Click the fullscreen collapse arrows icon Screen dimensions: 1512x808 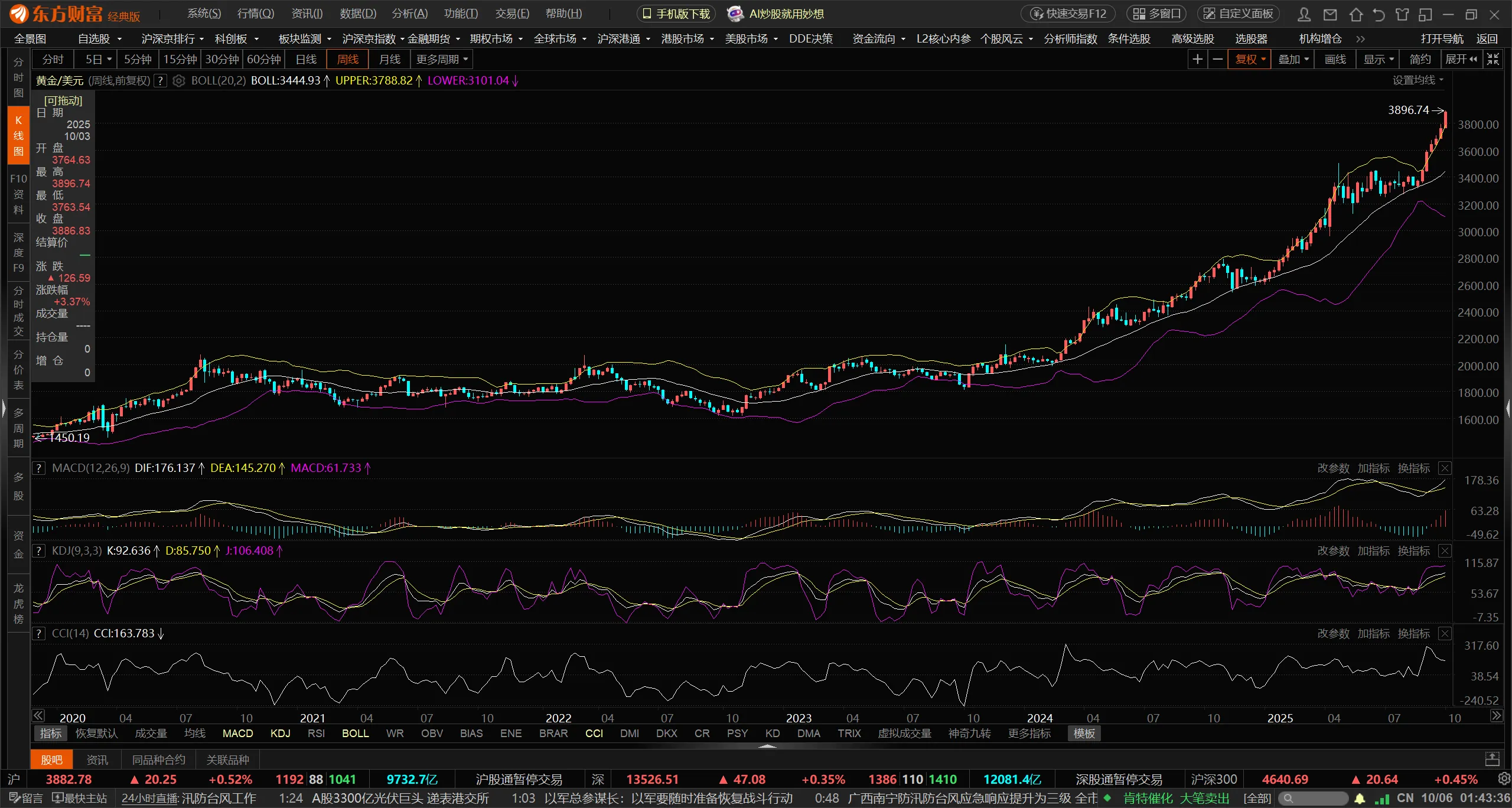click(1493, 59)
